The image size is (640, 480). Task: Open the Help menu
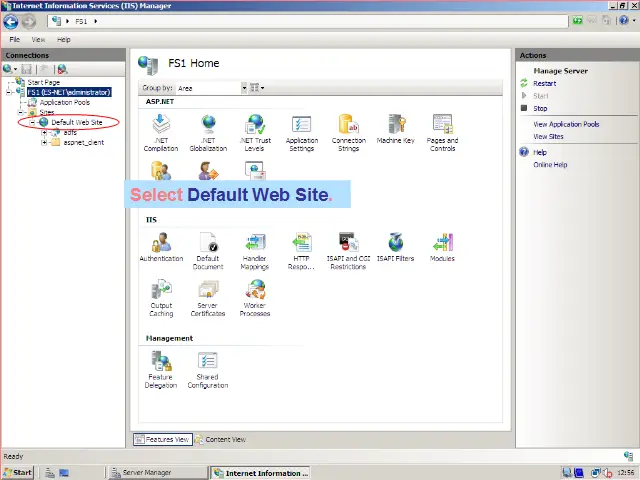click(x=64, y=40)
